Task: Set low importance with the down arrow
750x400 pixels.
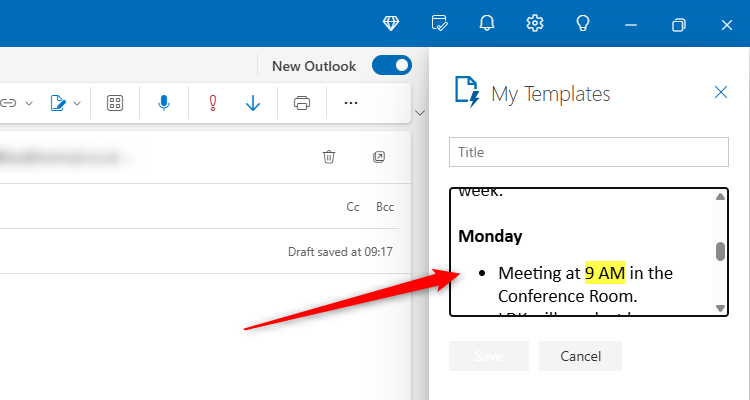Action: [x=253, y=102]
